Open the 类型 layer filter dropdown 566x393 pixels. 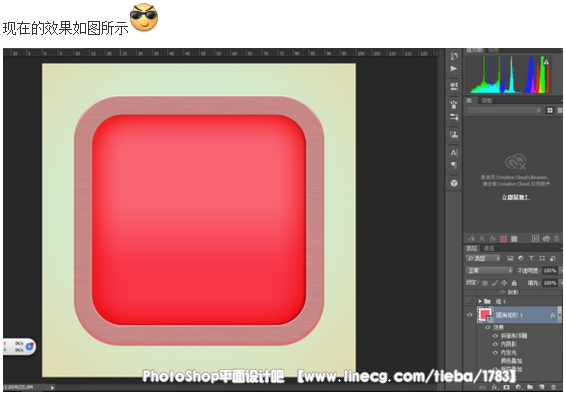pos(483,258)
